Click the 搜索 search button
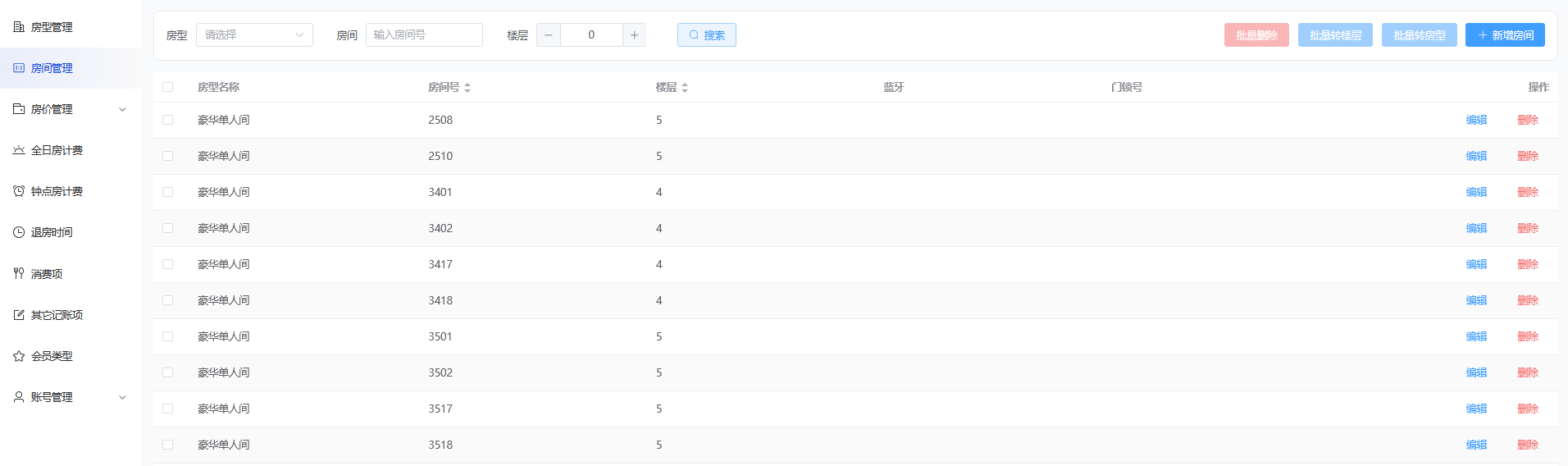Viewport: 1568px width, 466px height. [x=707, y=35]
